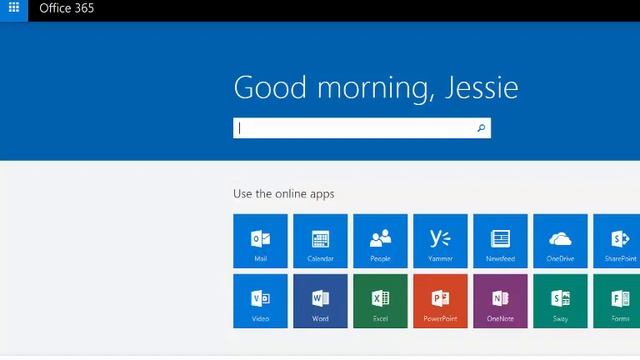Viewport: 640px width, 360px height.
Task: Click the search magnifier icon
Action: pyautogui.click(x=481, y=128)
